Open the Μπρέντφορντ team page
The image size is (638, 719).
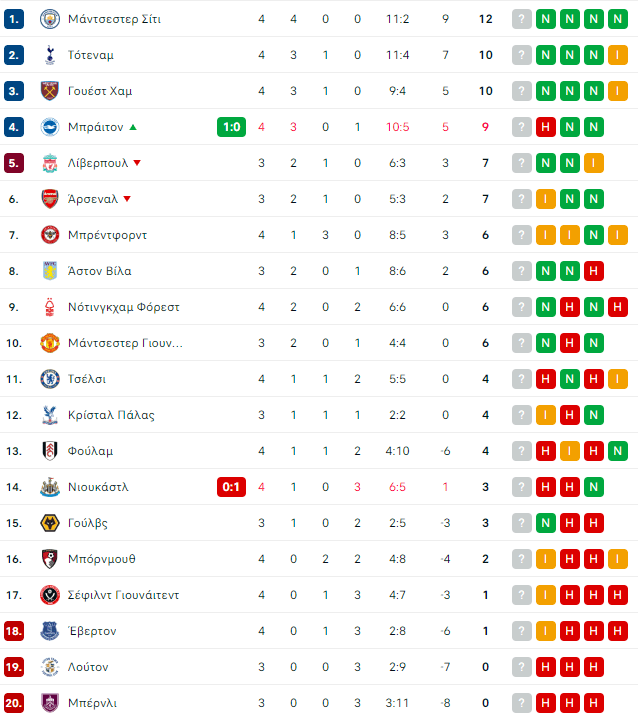pos(107,235)
